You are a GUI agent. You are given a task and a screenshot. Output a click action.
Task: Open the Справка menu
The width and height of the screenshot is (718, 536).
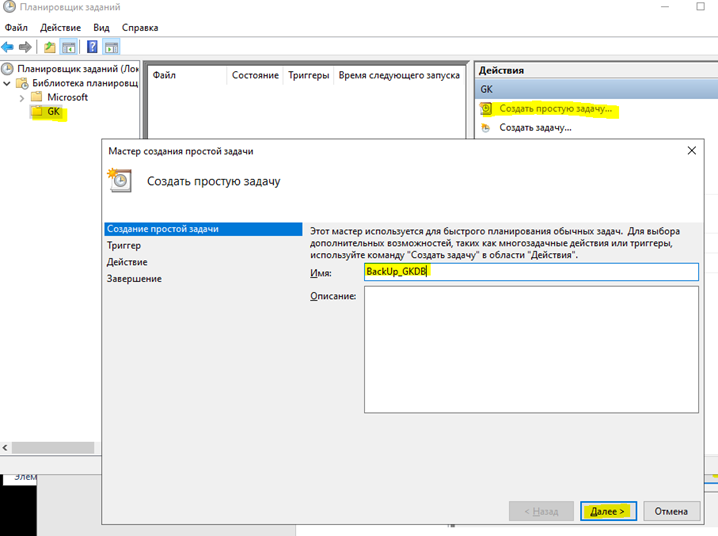click(x=140, y=27)
